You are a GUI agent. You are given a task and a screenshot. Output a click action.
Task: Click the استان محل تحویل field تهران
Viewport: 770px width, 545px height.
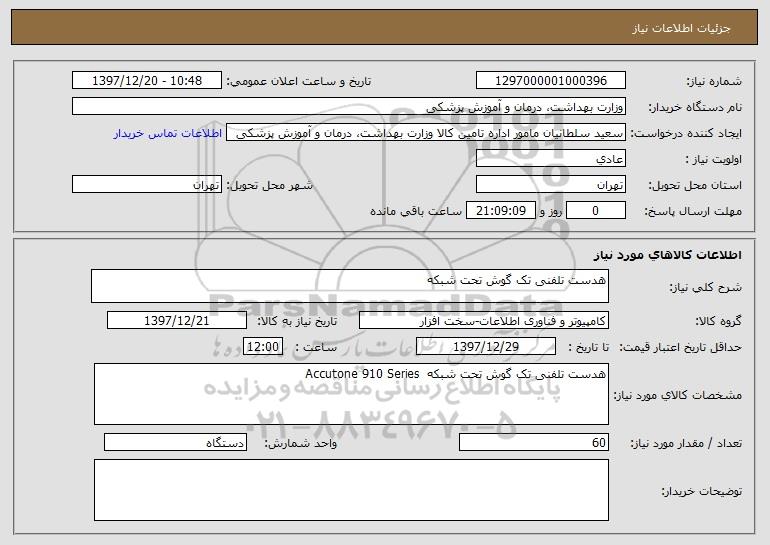coord(550,185)
